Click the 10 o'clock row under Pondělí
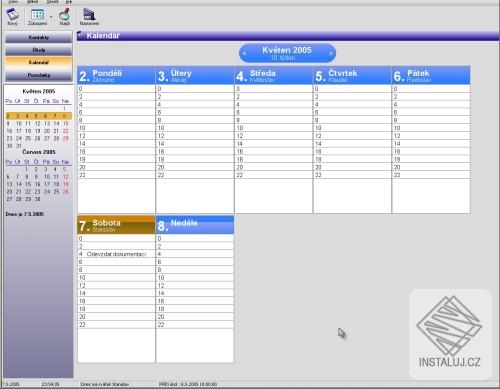Screen dimensions: 500x389 tap(116, 128)
